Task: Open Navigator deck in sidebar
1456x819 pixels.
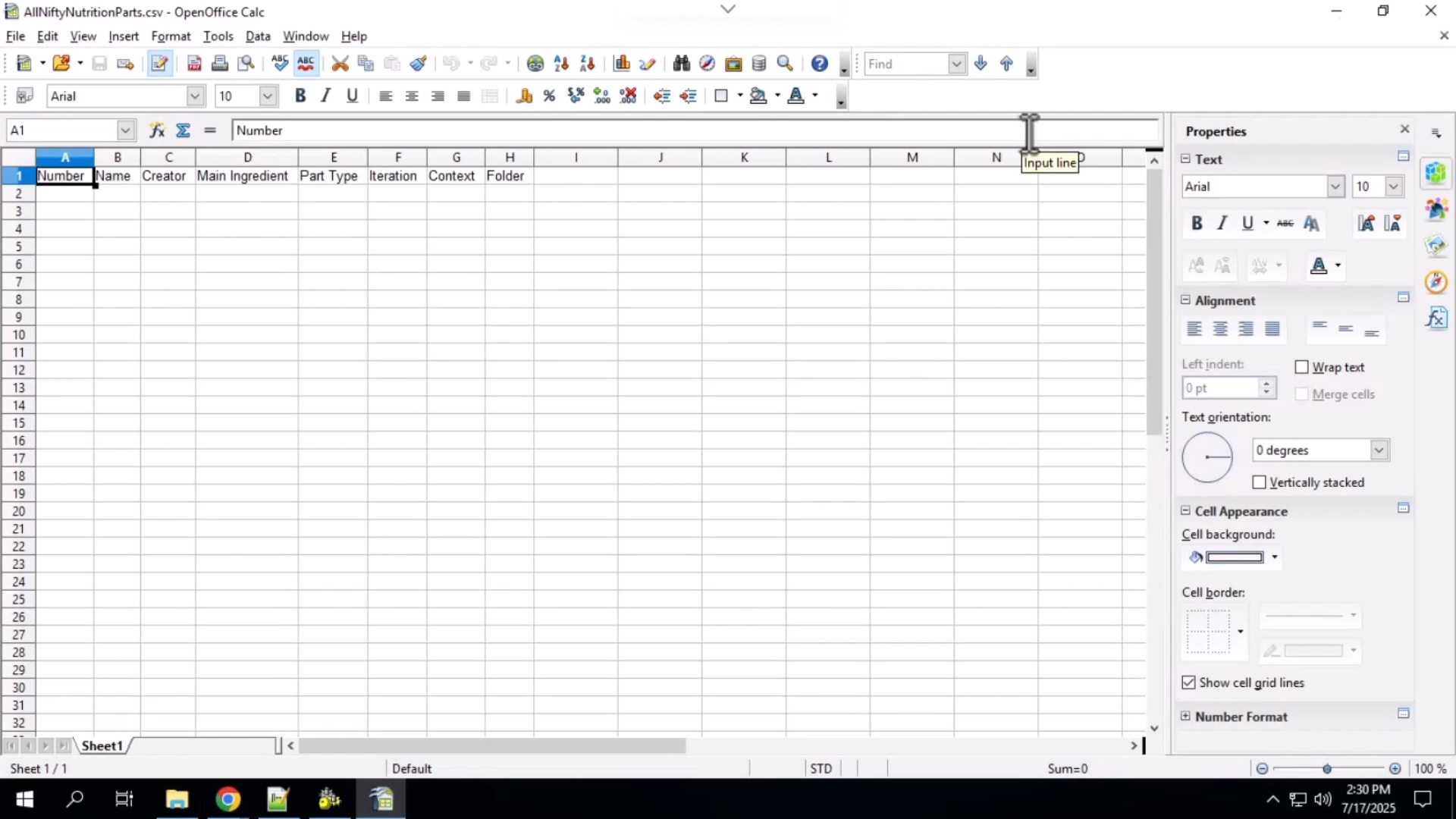Action: (1436, 282)
